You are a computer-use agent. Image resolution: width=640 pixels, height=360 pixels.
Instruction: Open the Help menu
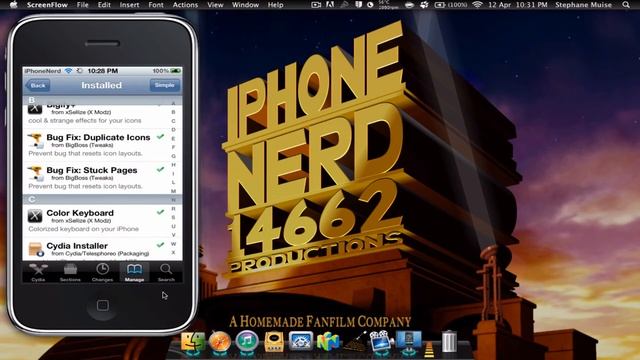(276, 5)
